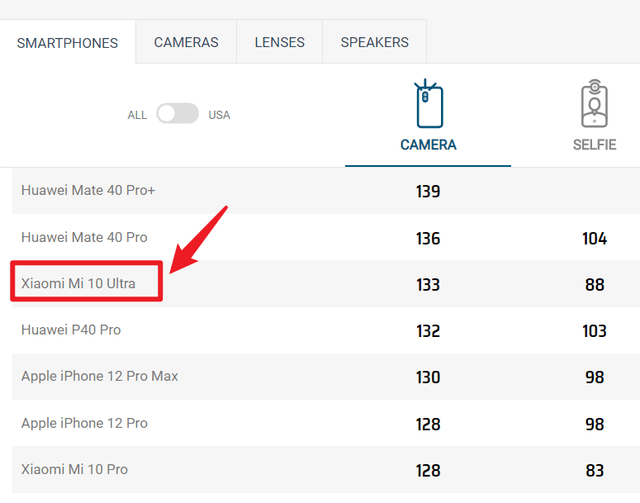Switch to the Smartphones tab
The width and height of the screenshot is (640, 503).
click(67, 42)
